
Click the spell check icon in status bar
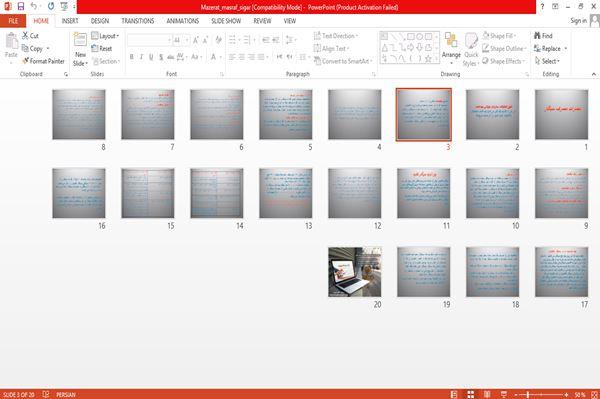[46, 394]
